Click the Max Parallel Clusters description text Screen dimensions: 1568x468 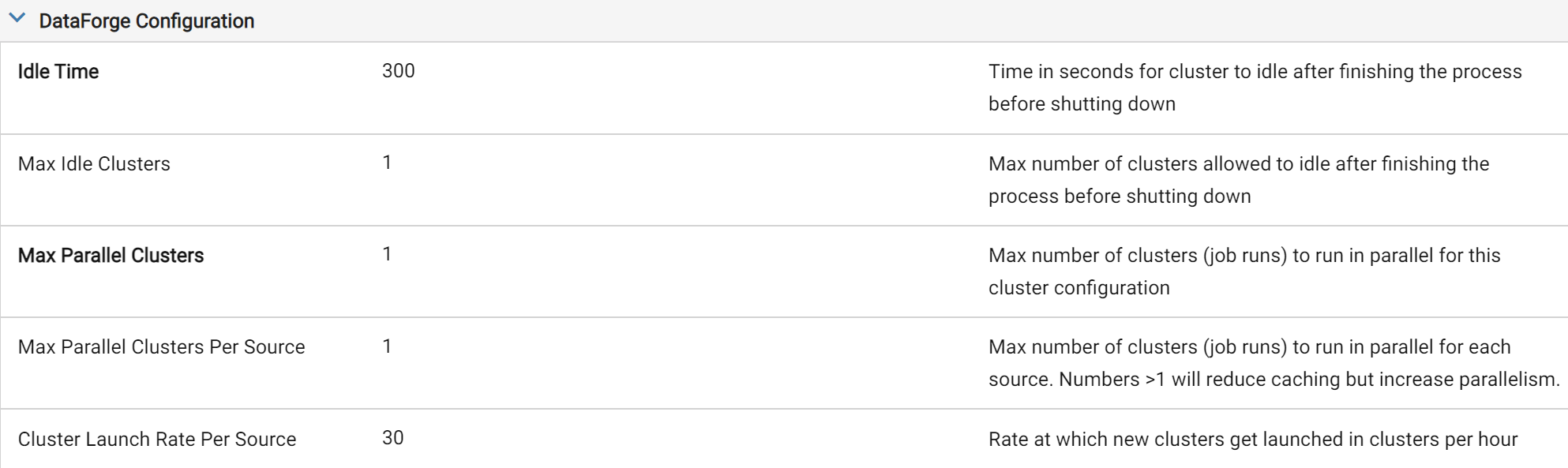click(1244, 271)
